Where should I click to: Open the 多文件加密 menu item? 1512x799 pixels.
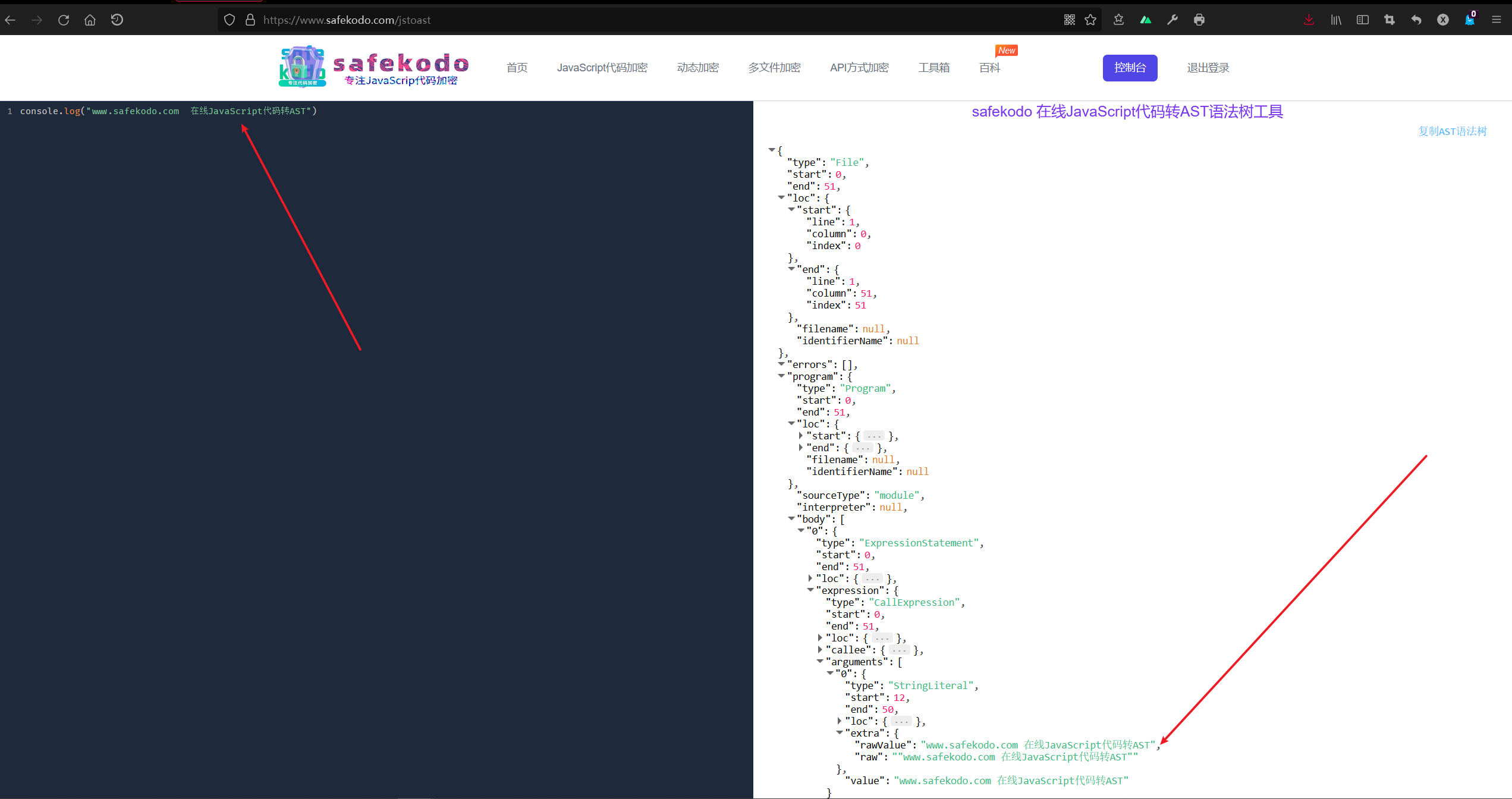(x=774, y=68)
